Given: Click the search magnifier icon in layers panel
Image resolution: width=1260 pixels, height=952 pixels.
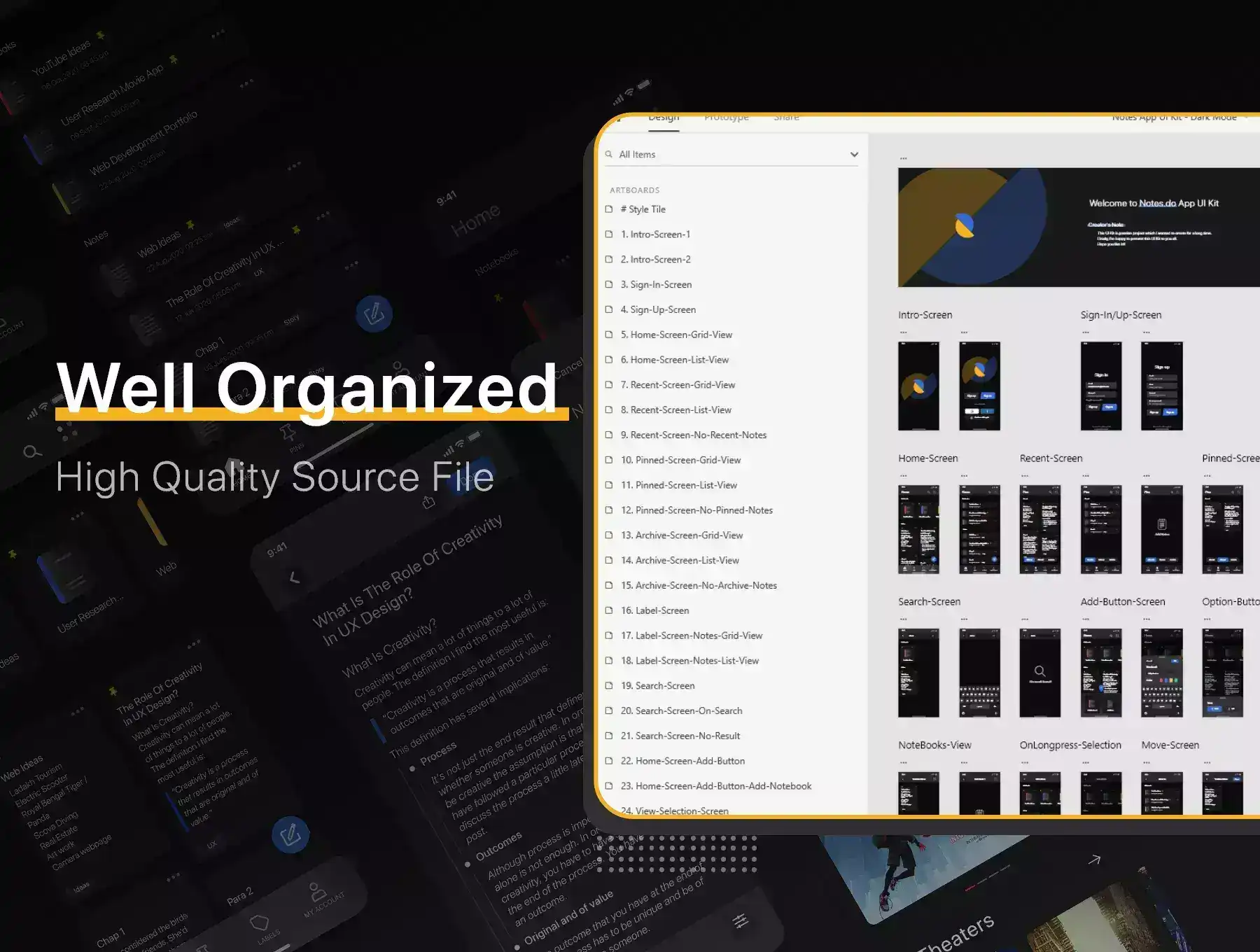Looking at the screenshot, I should tap(609, 155).
